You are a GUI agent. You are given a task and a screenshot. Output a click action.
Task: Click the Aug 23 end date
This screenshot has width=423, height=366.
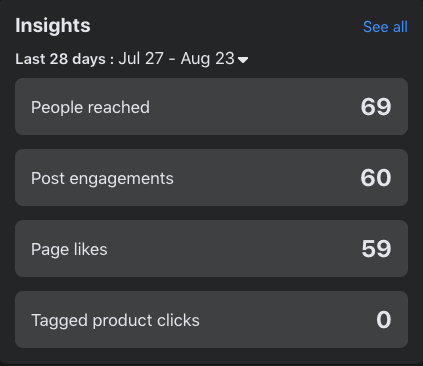pyautogui.click(x=207, y=59)
